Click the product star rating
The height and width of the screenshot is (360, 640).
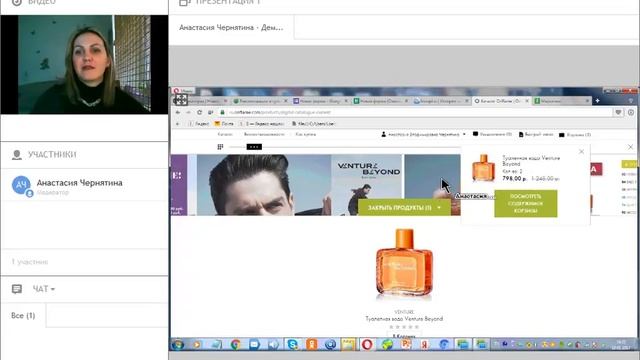pyautogui.click(x=404, y=327)
